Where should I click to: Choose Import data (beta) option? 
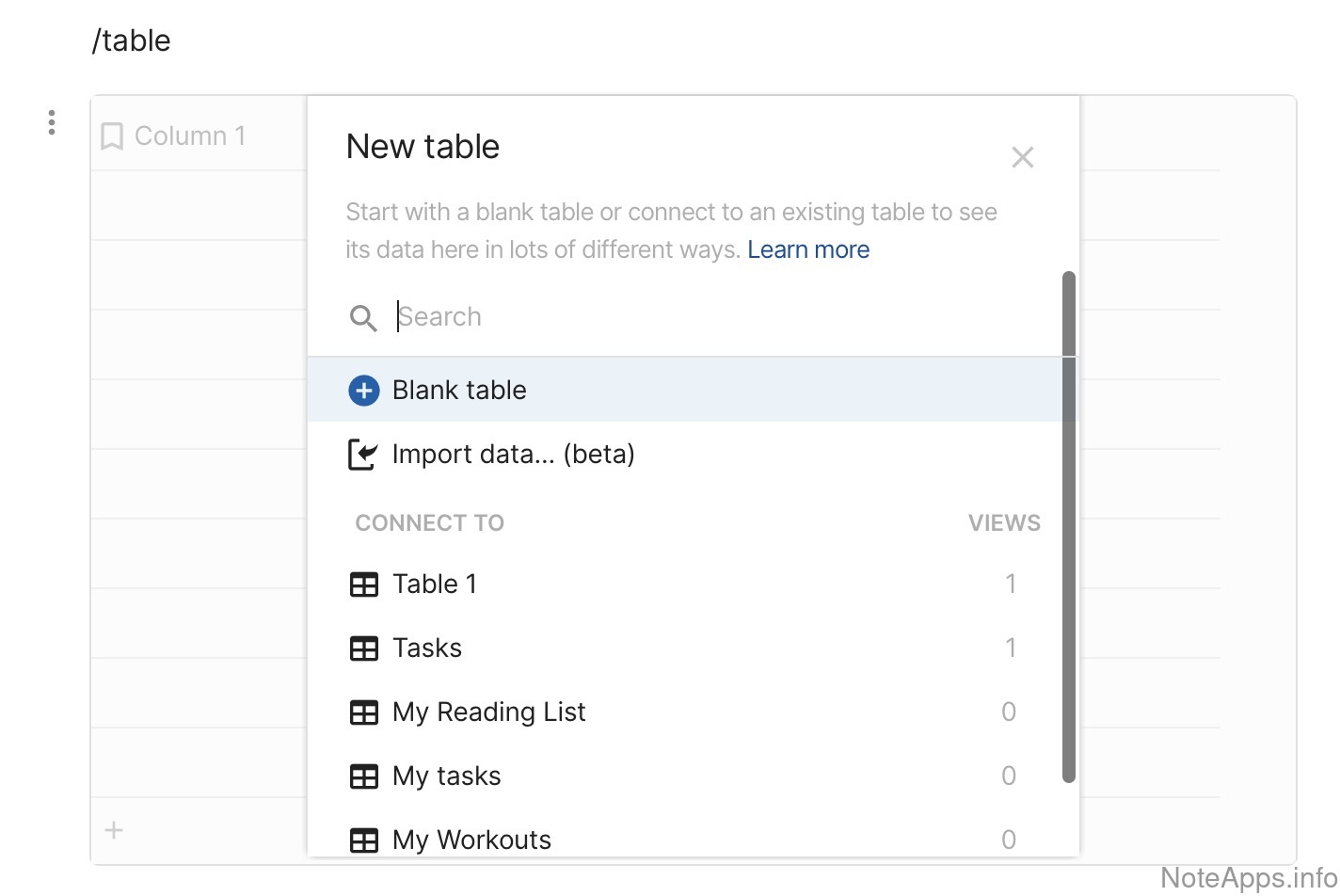pos(513,455)
